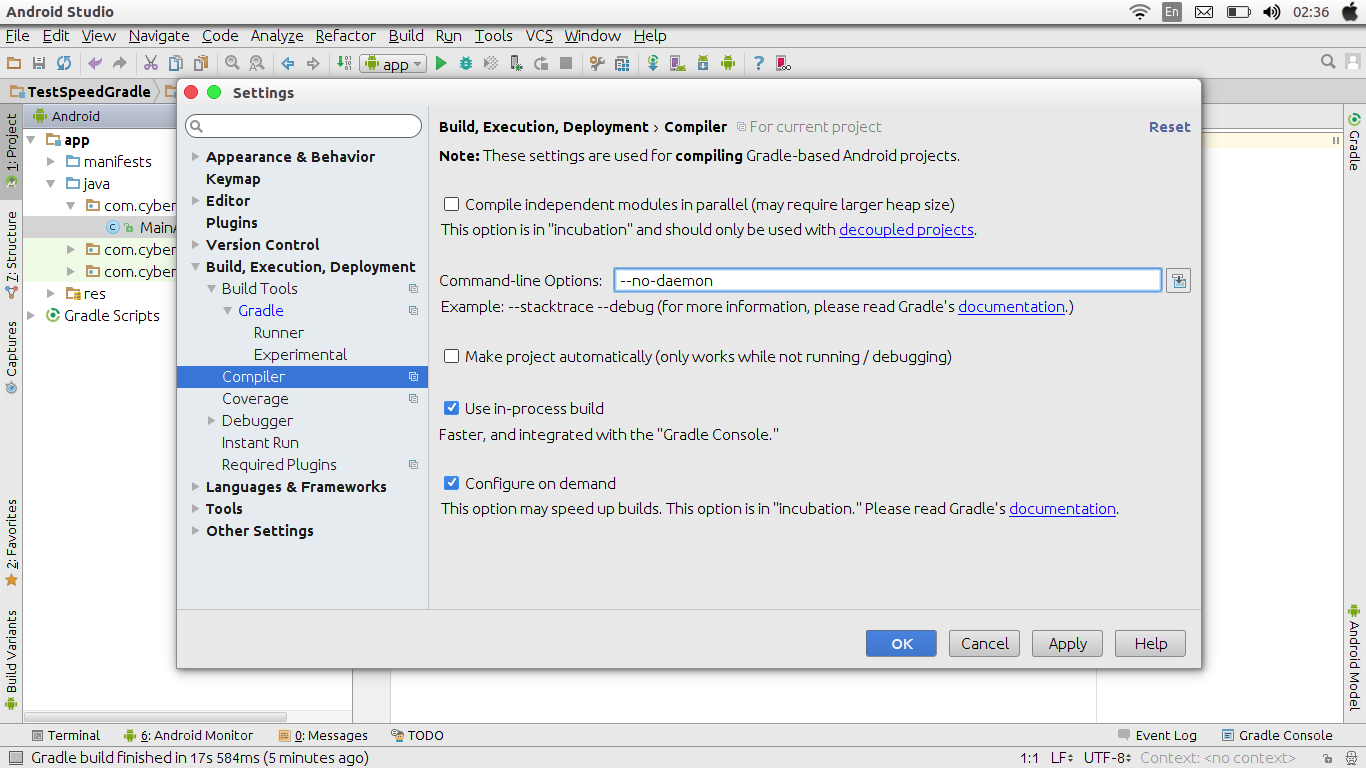Open AVD Manager toolbar icon

click(678, 63)
